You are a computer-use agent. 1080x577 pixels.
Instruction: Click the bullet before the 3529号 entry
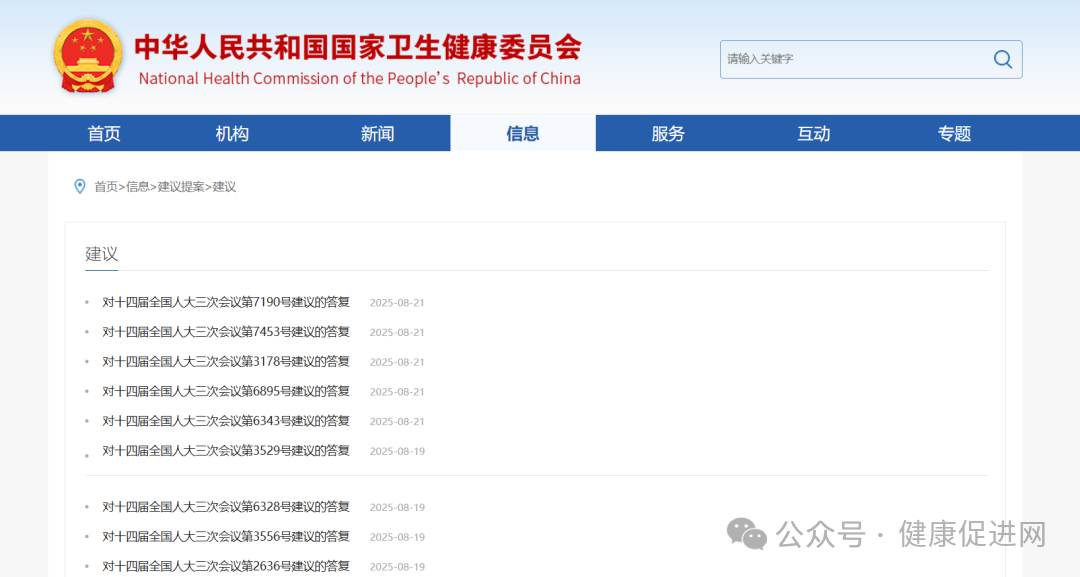[x=88, y=456]
